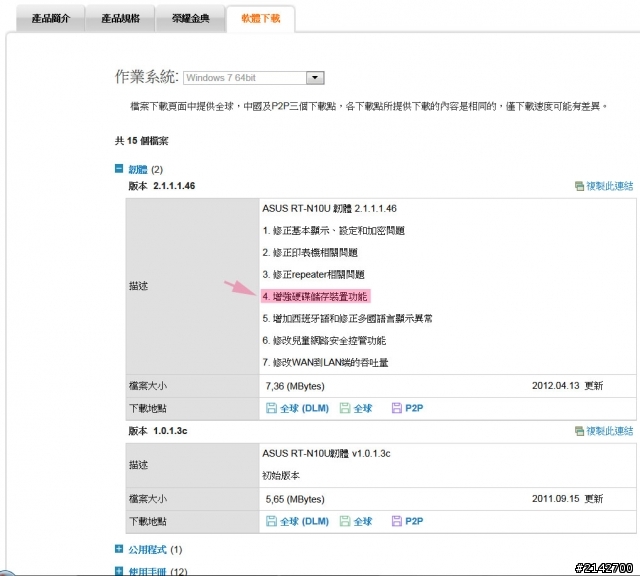The width and height of the screenshot is (640, 576).
Task: Click 複製此連結 for version 2.1.1.1.46
Action: tap(609, 186)
